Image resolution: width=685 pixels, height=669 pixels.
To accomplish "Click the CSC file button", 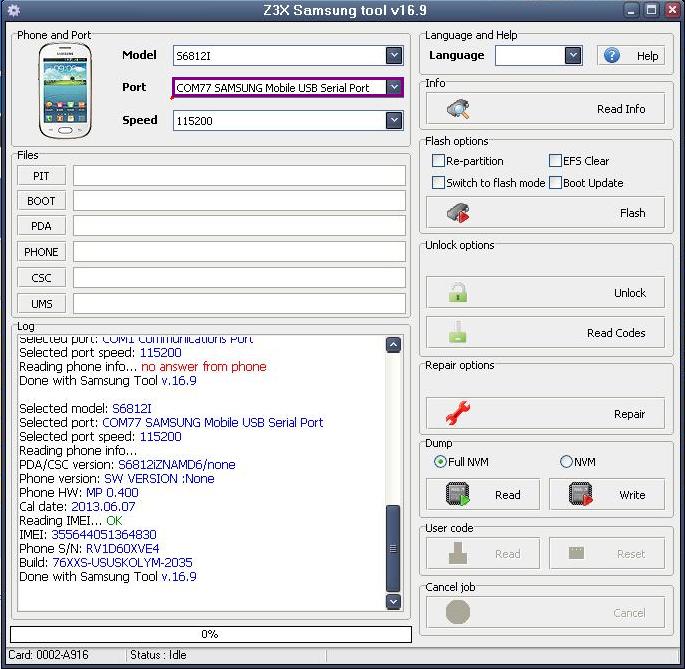I will coord(42,277).
